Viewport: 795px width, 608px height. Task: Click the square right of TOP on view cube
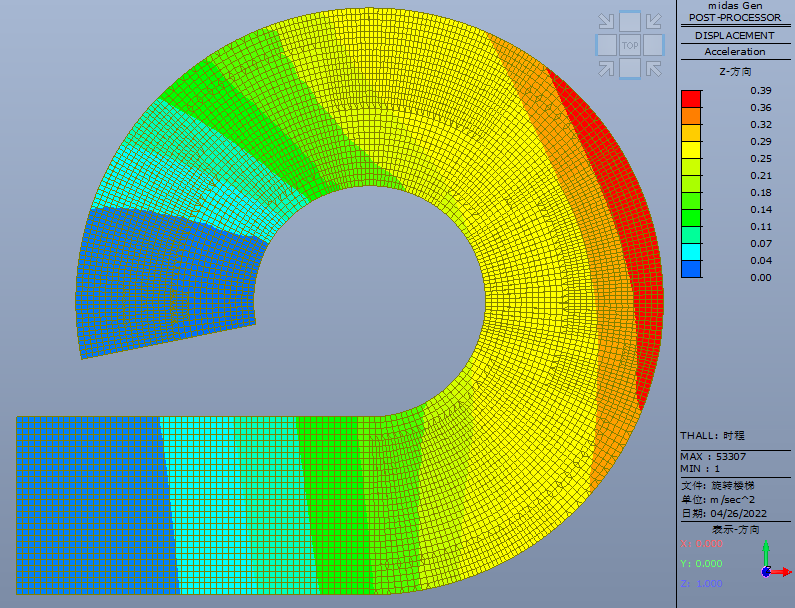point(654,45)
